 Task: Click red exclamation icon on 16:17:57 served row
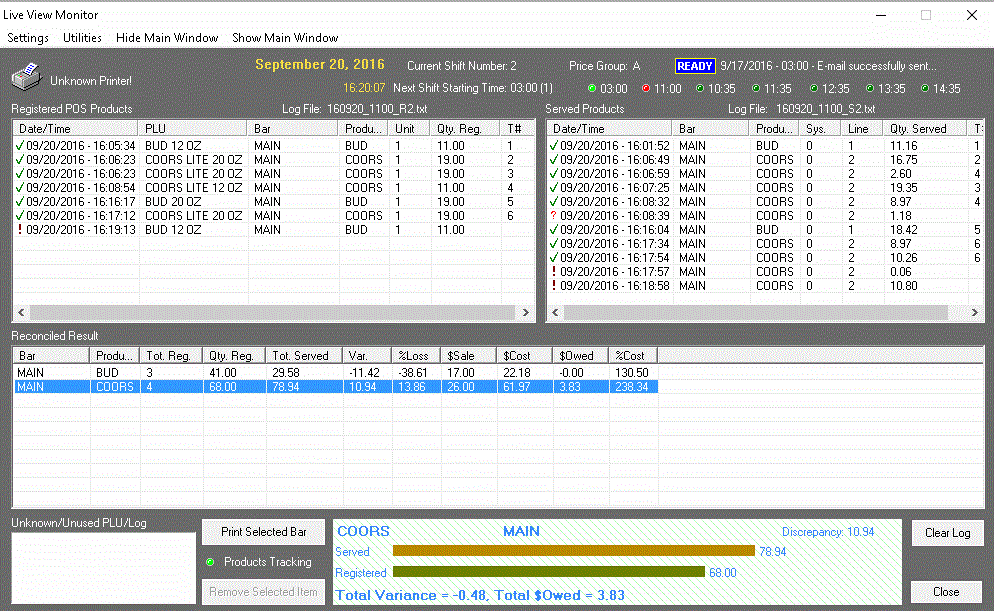(x=554, y=272)
